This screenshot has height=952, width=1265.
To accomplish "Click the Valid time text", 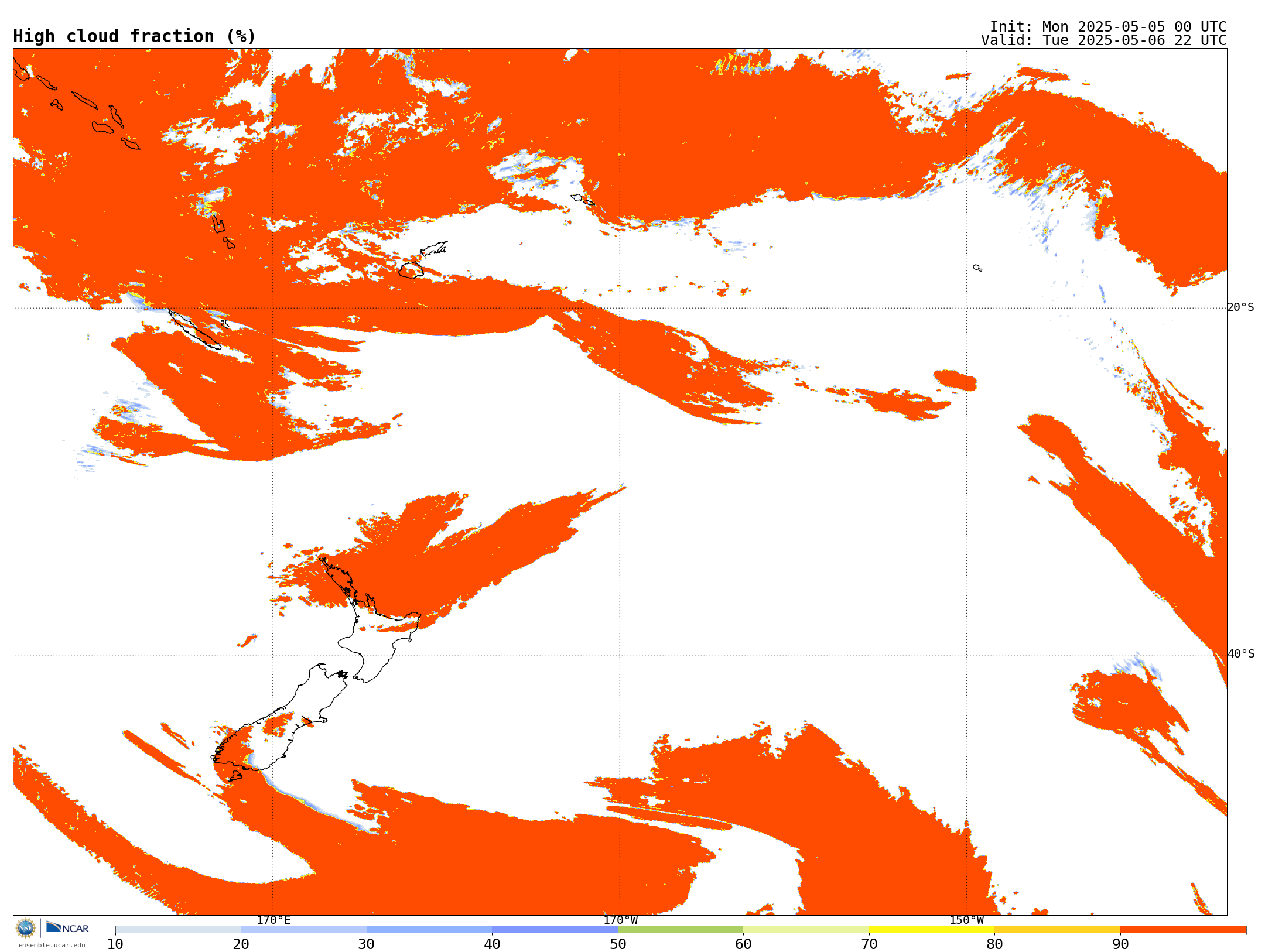I will tap(1103, 40).
